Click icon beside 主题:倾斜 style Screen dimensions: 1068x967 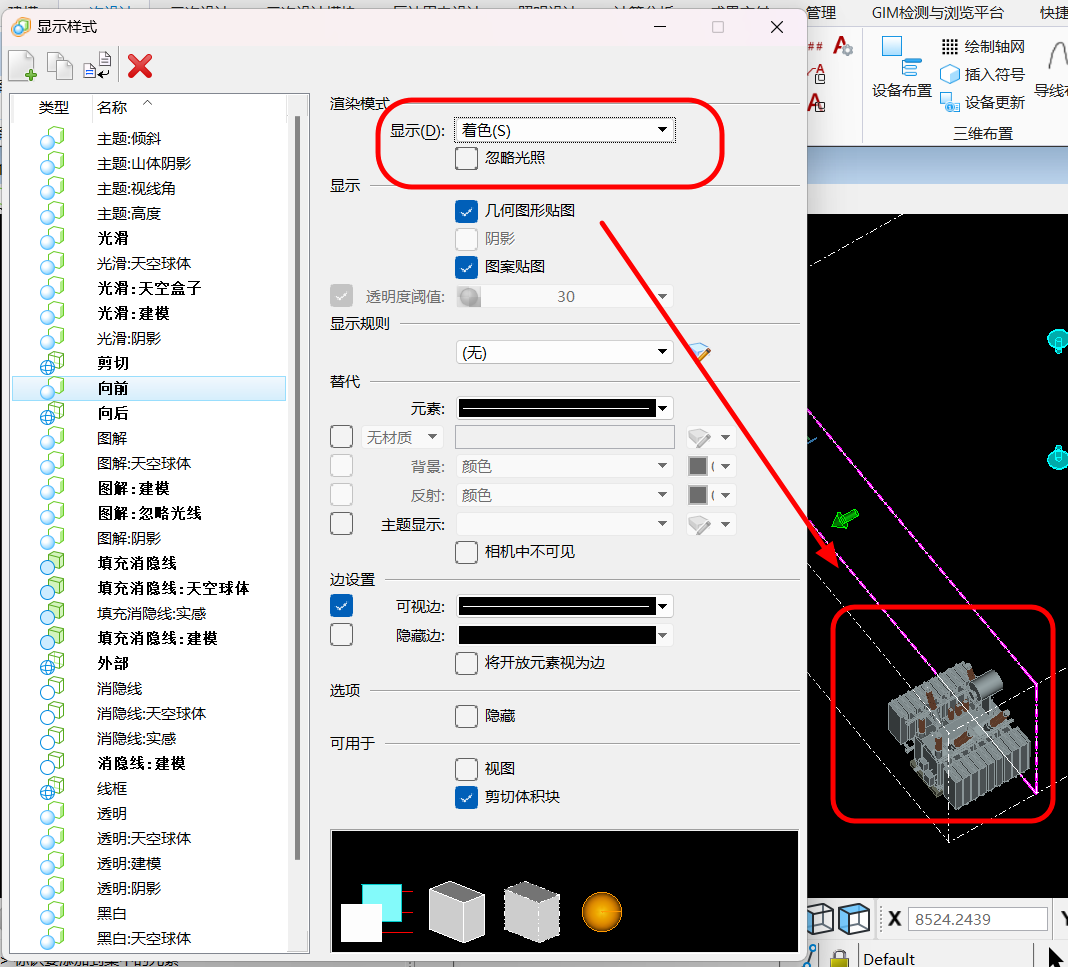(52, 138)
